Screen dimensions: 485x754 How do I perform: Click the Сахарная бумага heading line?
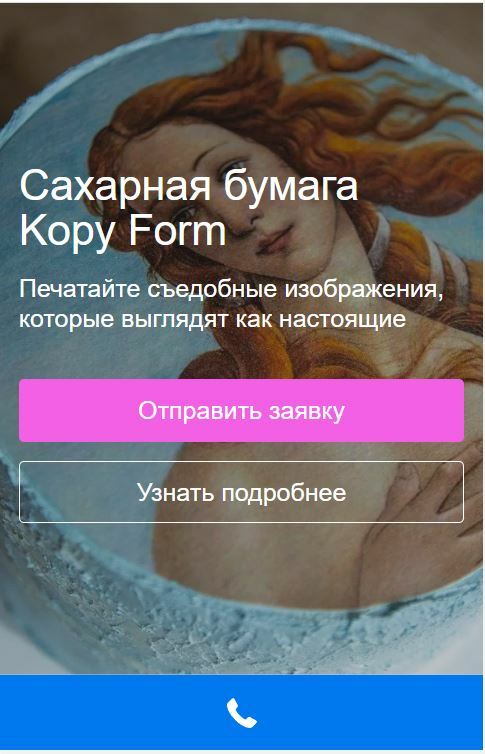pyautogui.click(x=189, y=186)
